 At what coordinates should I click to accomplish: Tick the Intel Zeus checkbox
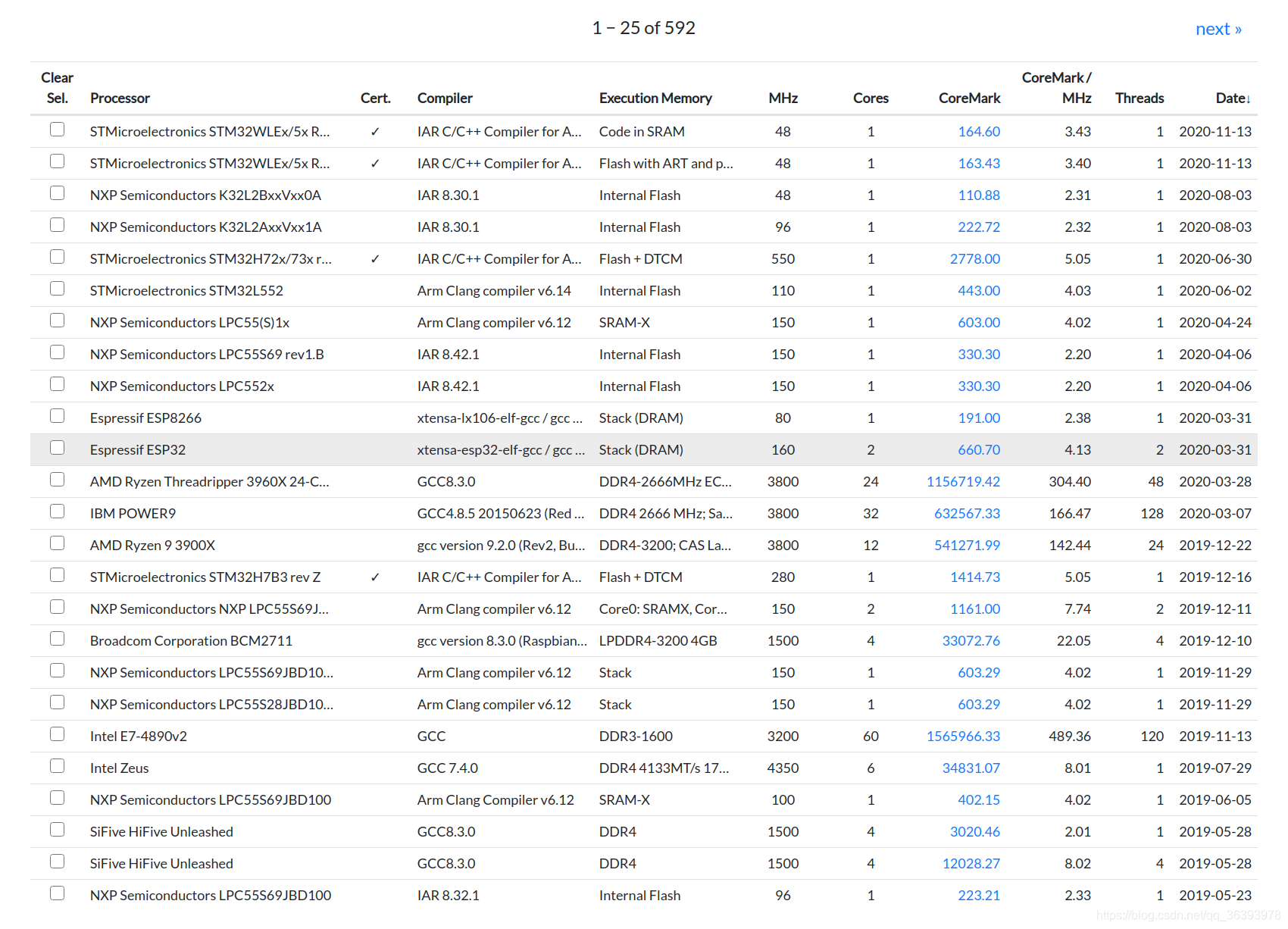(57, 766)
